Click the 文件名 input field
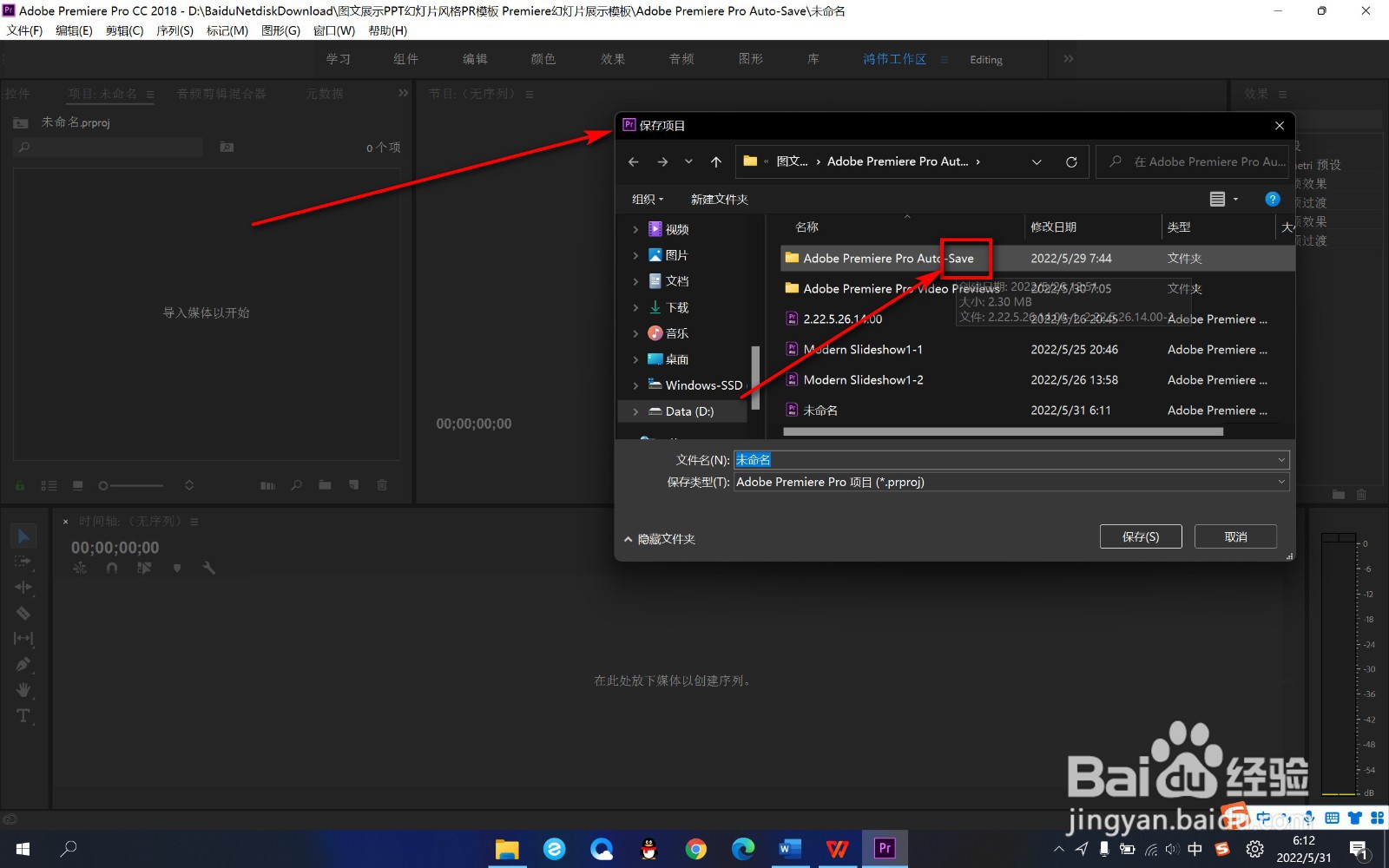Viewport: 1389px width, 868px height. point(1011,460)
